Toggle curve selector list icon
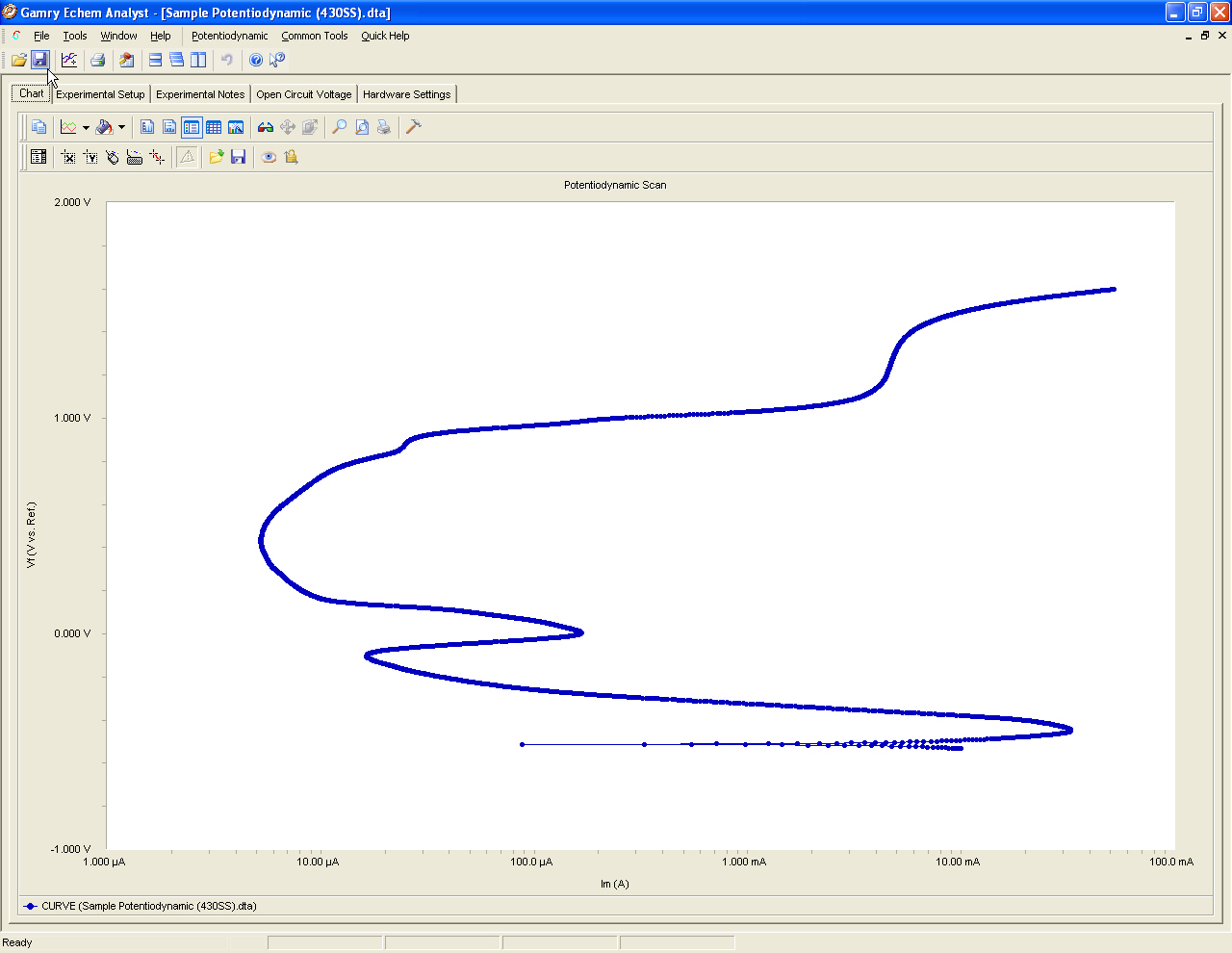Image resolution: width=1232 pixels, height=953 pixels. [38, 157]
